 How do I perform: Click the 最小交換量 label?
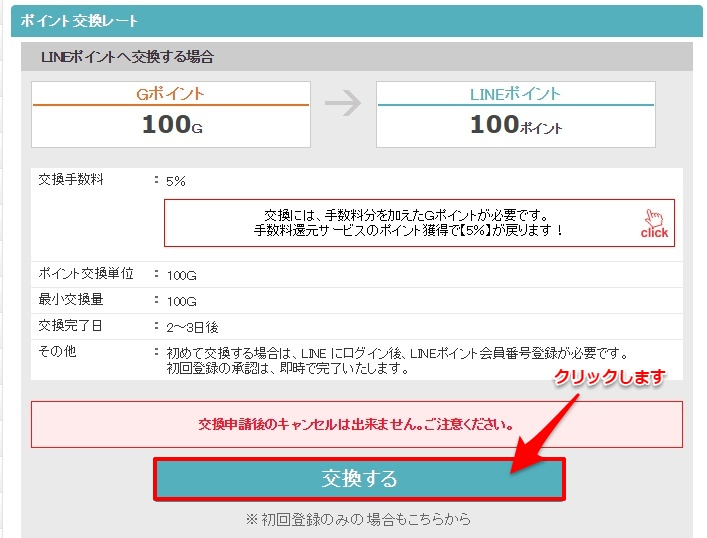71,299
